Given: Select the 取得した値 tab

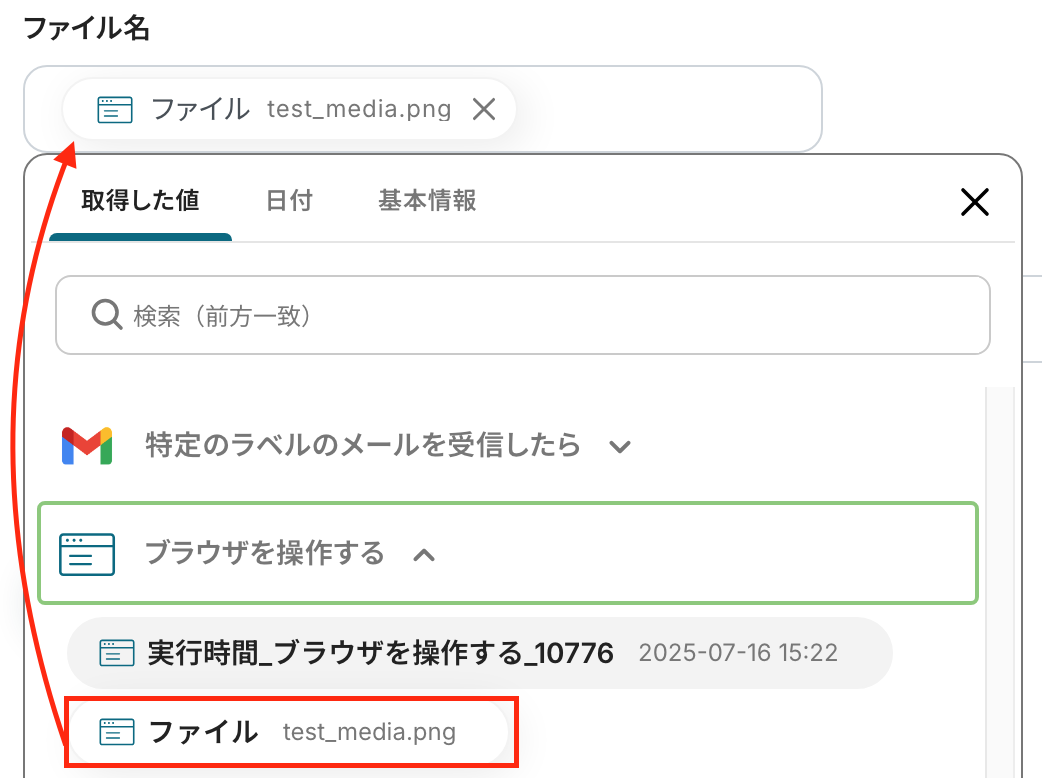Looking at the screenshot, I should point(140,201).
